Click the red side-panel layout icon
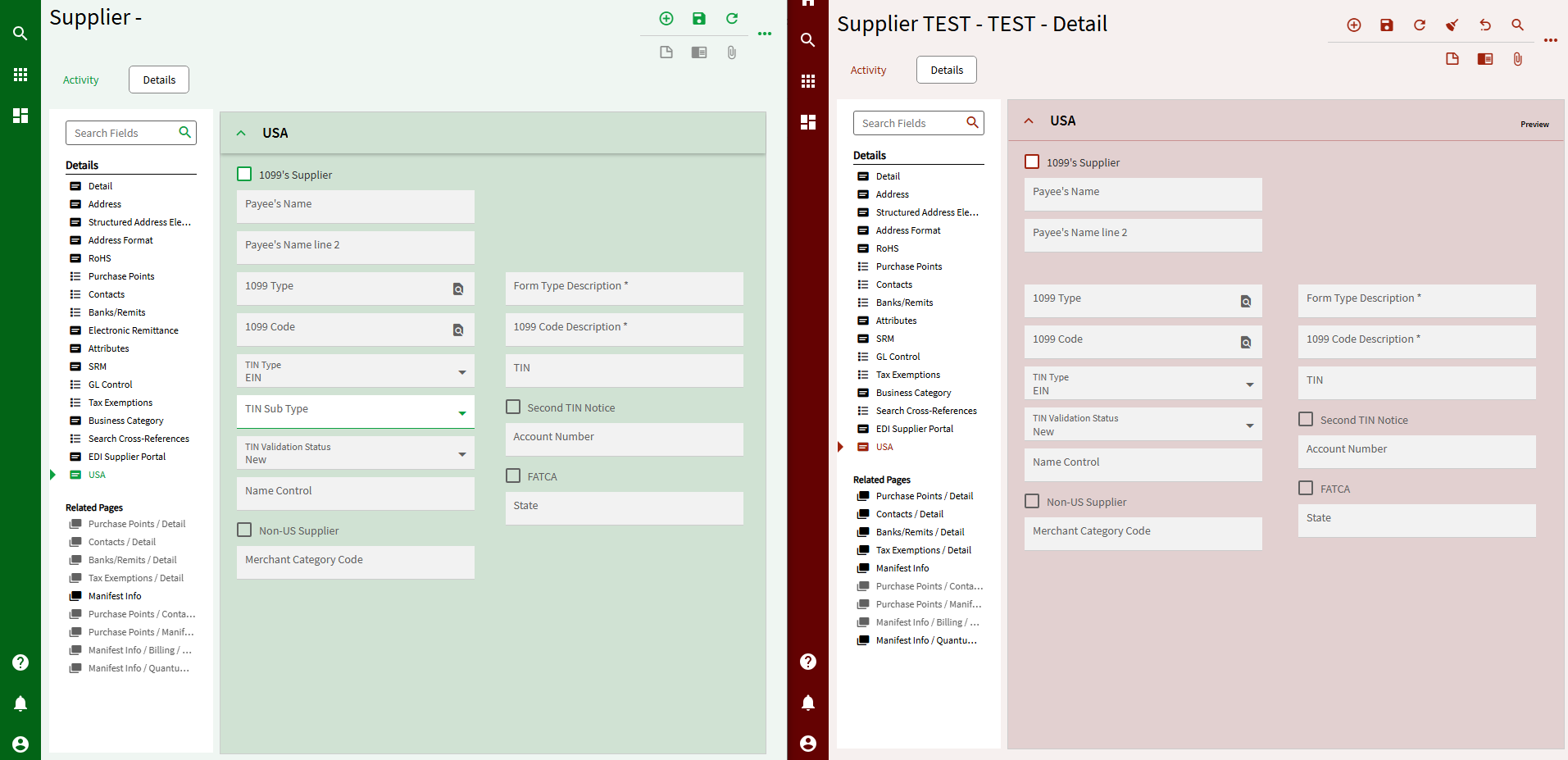Image resolution: width=1568 pixels, height=760 pixels. point(1485,59)
